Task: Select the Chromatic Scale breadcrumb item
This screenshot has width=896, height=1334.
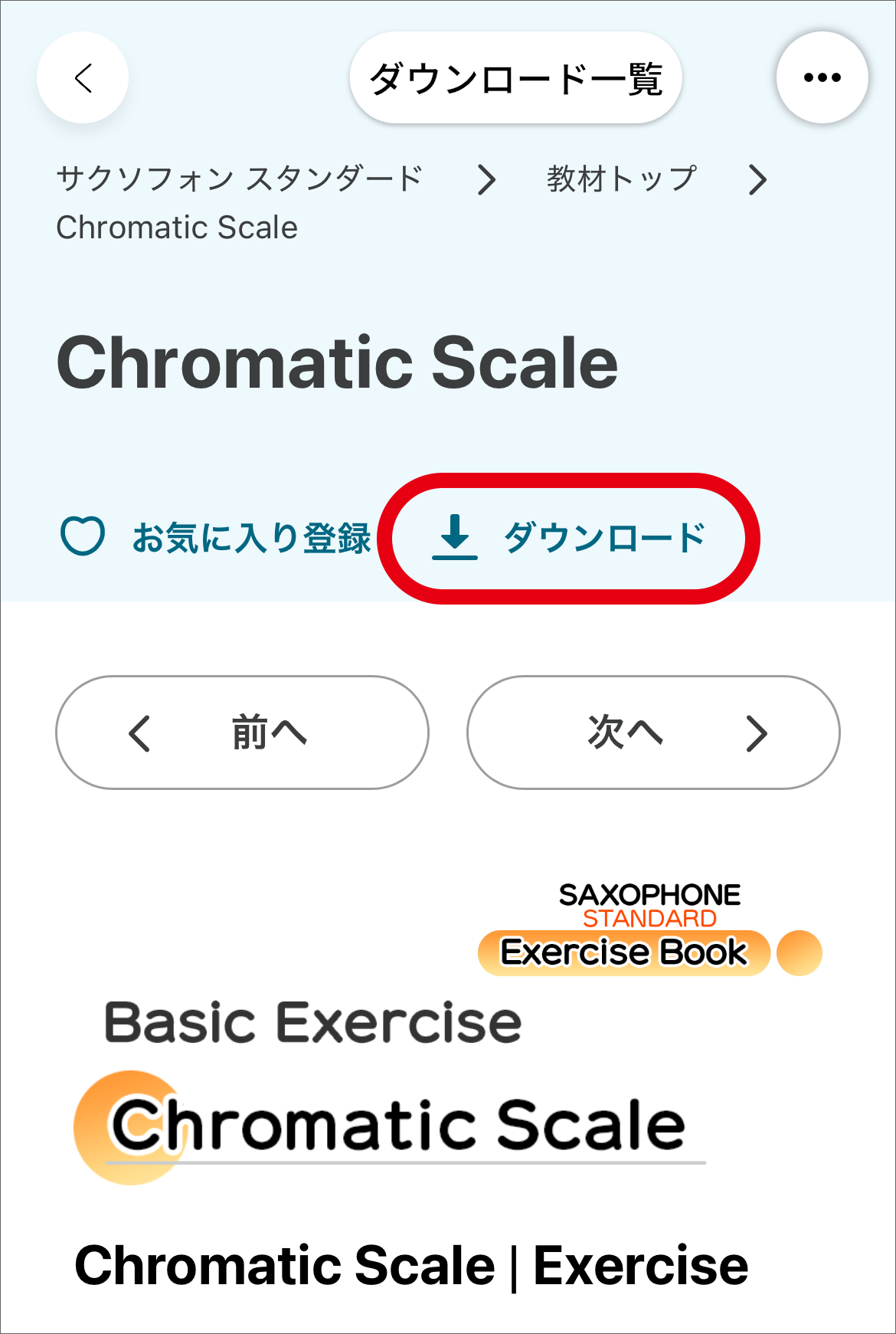Action: (x=177, y=228)
